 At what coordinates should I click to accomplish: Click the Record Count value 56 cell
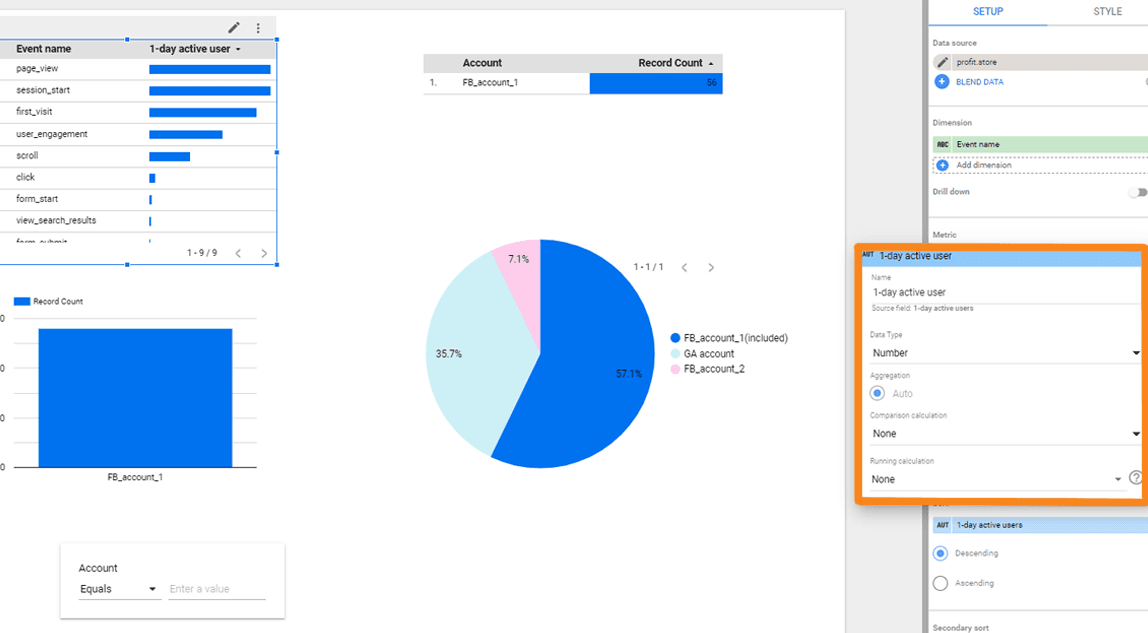click(656, 83)
